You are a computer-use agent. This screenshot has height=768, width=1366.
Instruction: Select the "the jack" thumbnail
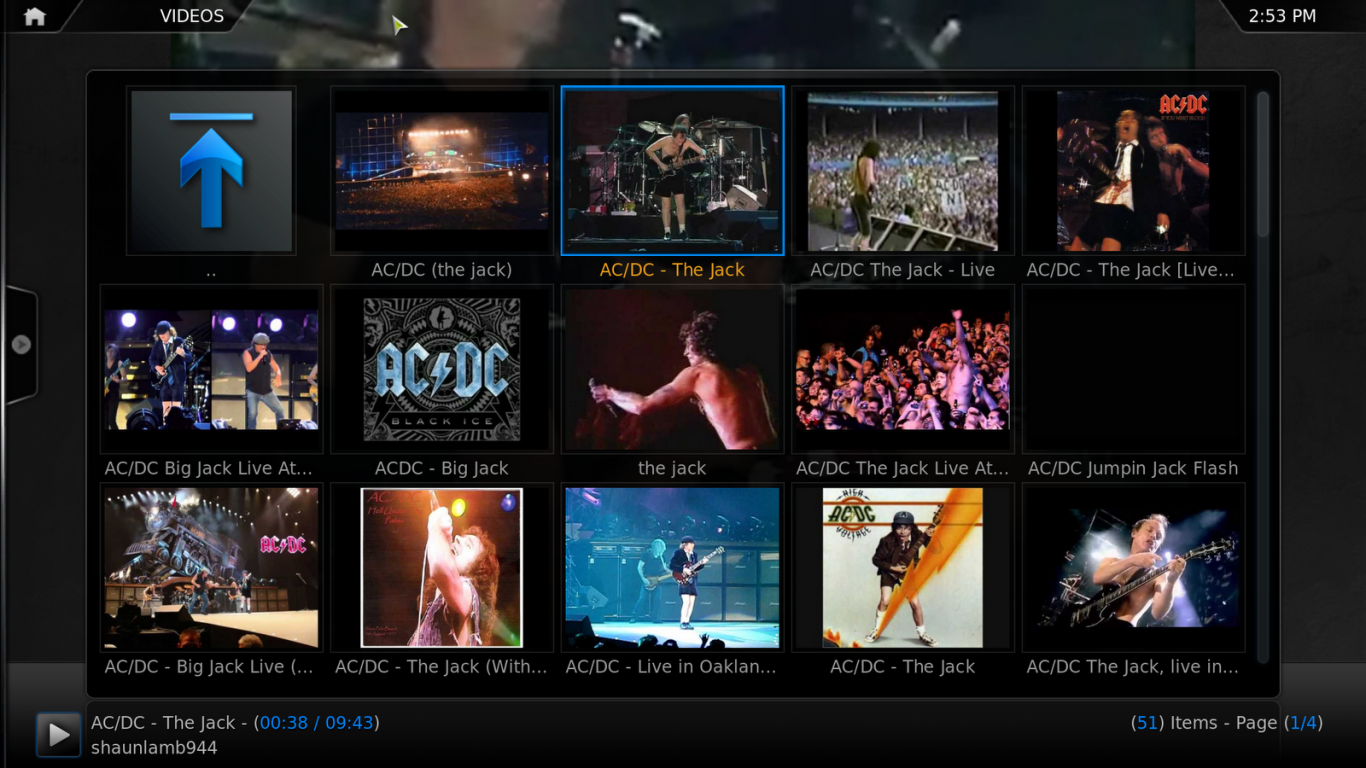(x=672, y=368)
